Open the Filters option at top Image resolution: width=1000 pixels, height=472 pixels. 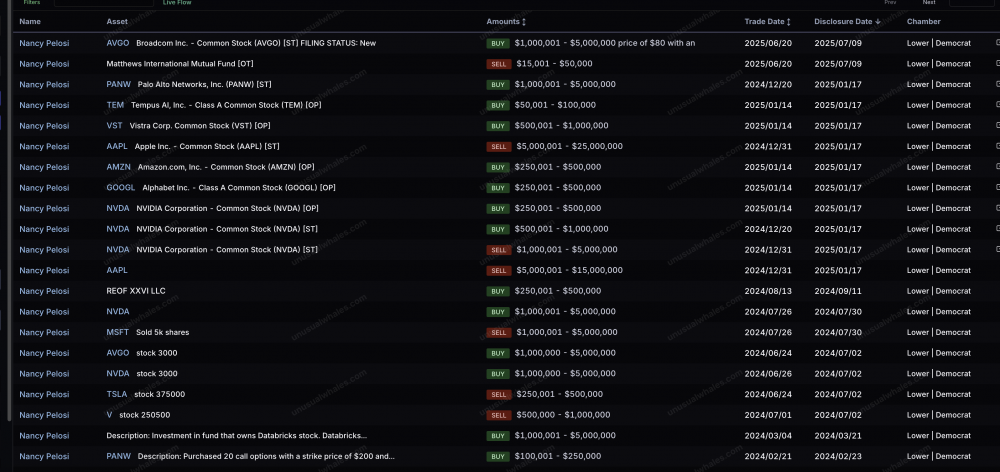(32, 3)
